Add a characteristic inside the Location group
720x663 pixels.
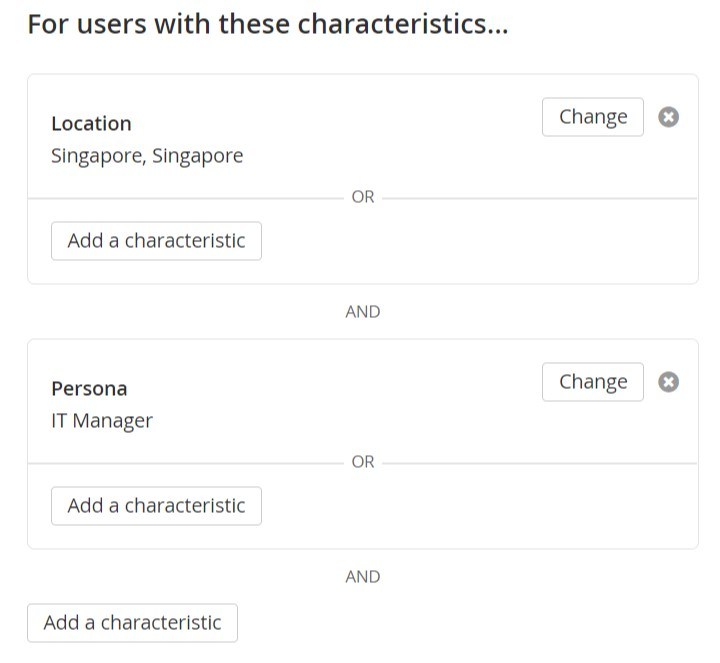(x=156, y=241)
